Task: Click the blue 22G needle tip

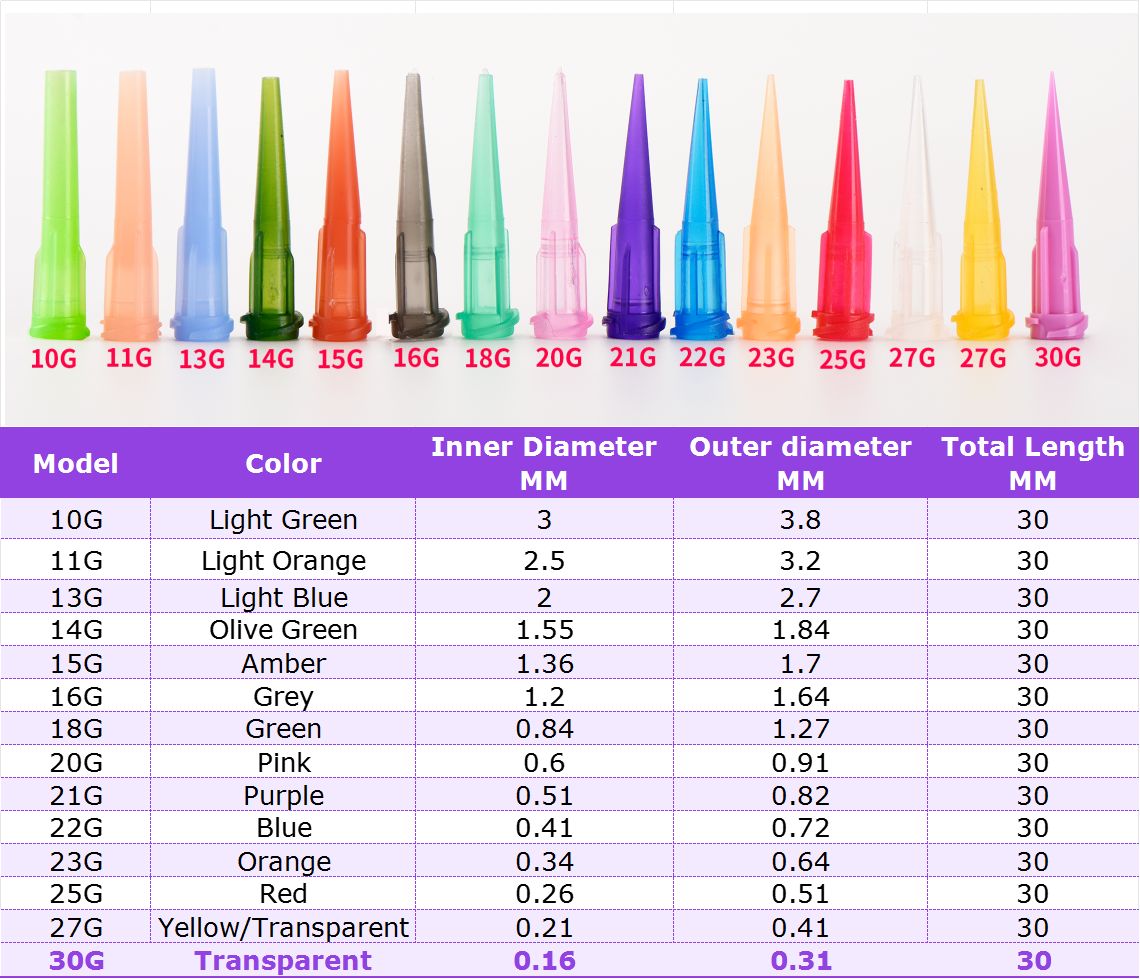Action: (x=701, y=215)
